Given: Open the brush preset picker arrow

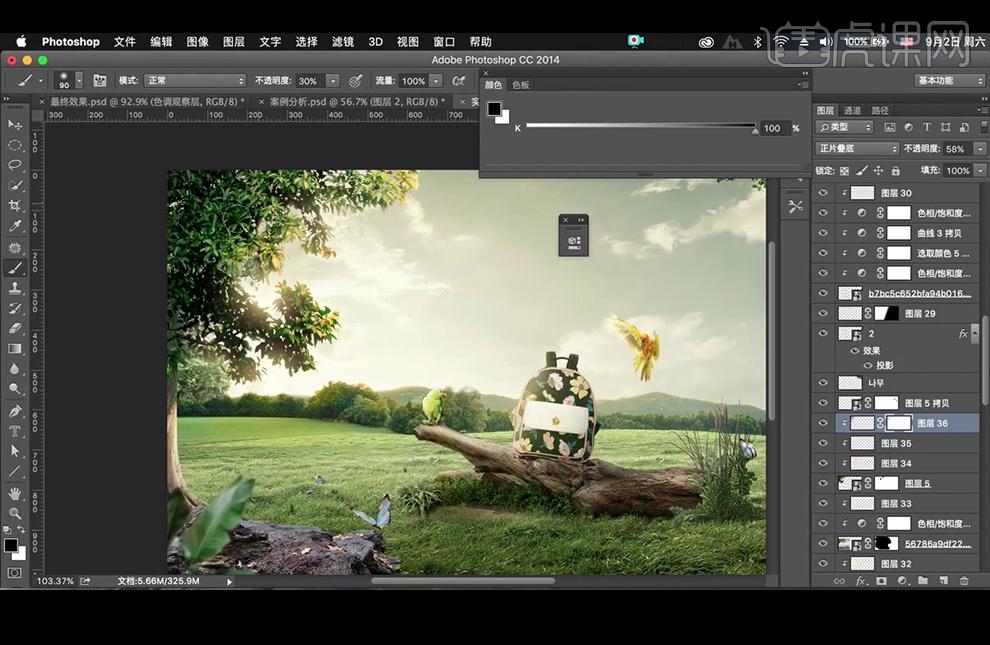Looking at the screenshot, I should (x=79, y=80).
